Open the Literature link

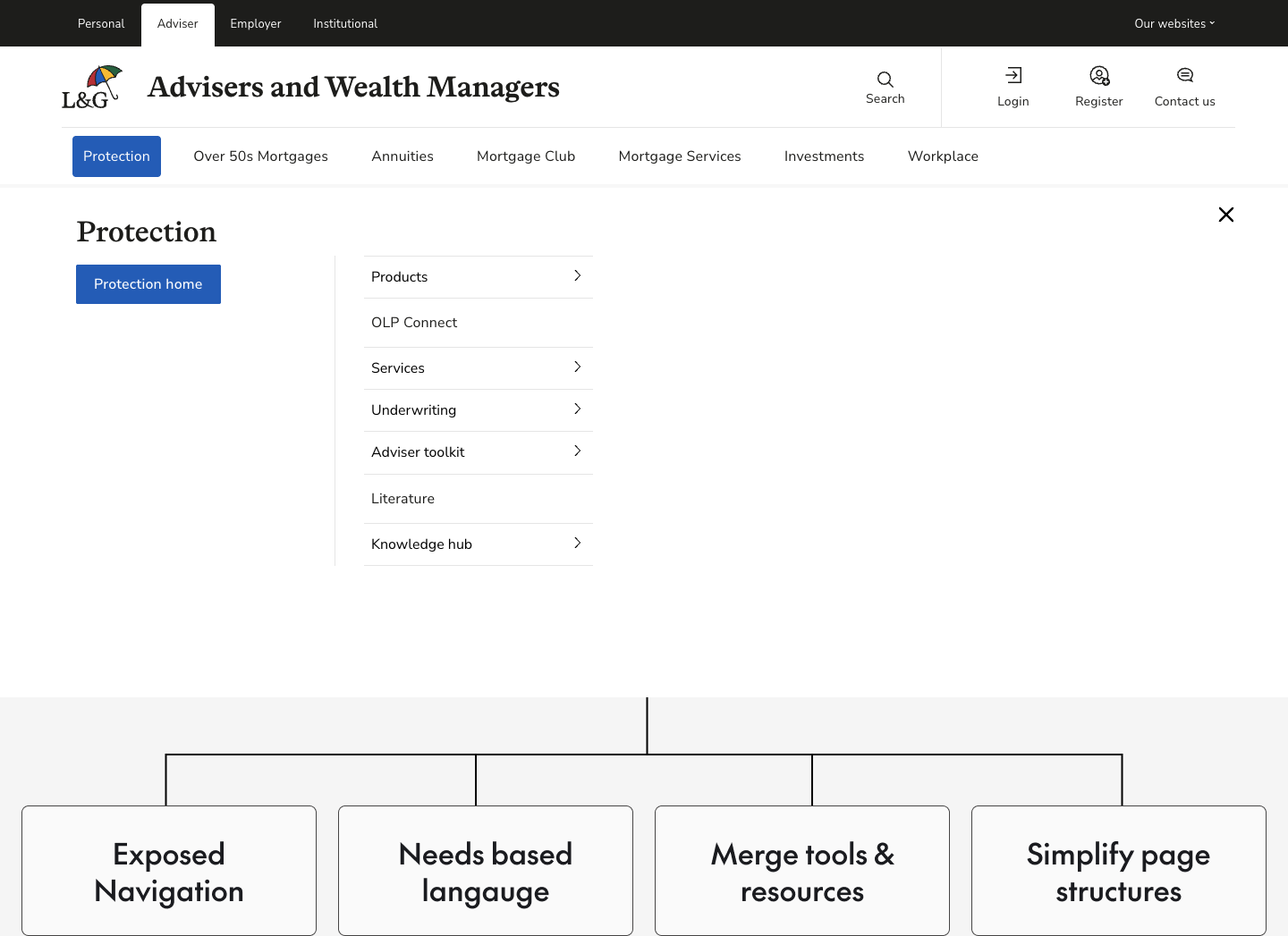tap(402, 499)
